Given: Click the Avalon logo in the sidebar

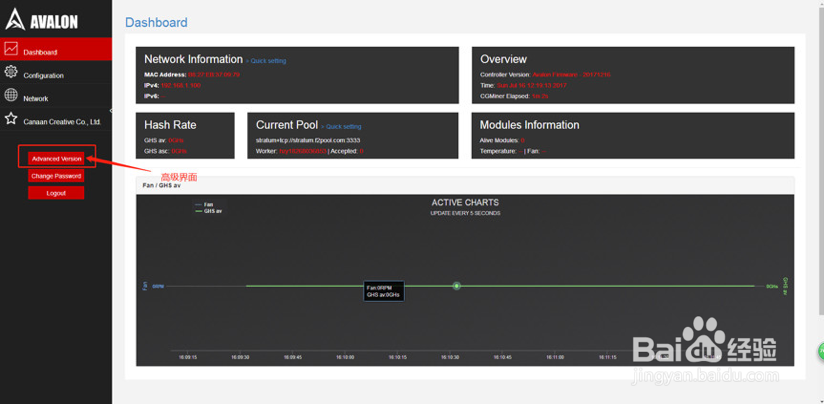Looking at the screenshot, I should pyautogui.click(x=42, y=20).
